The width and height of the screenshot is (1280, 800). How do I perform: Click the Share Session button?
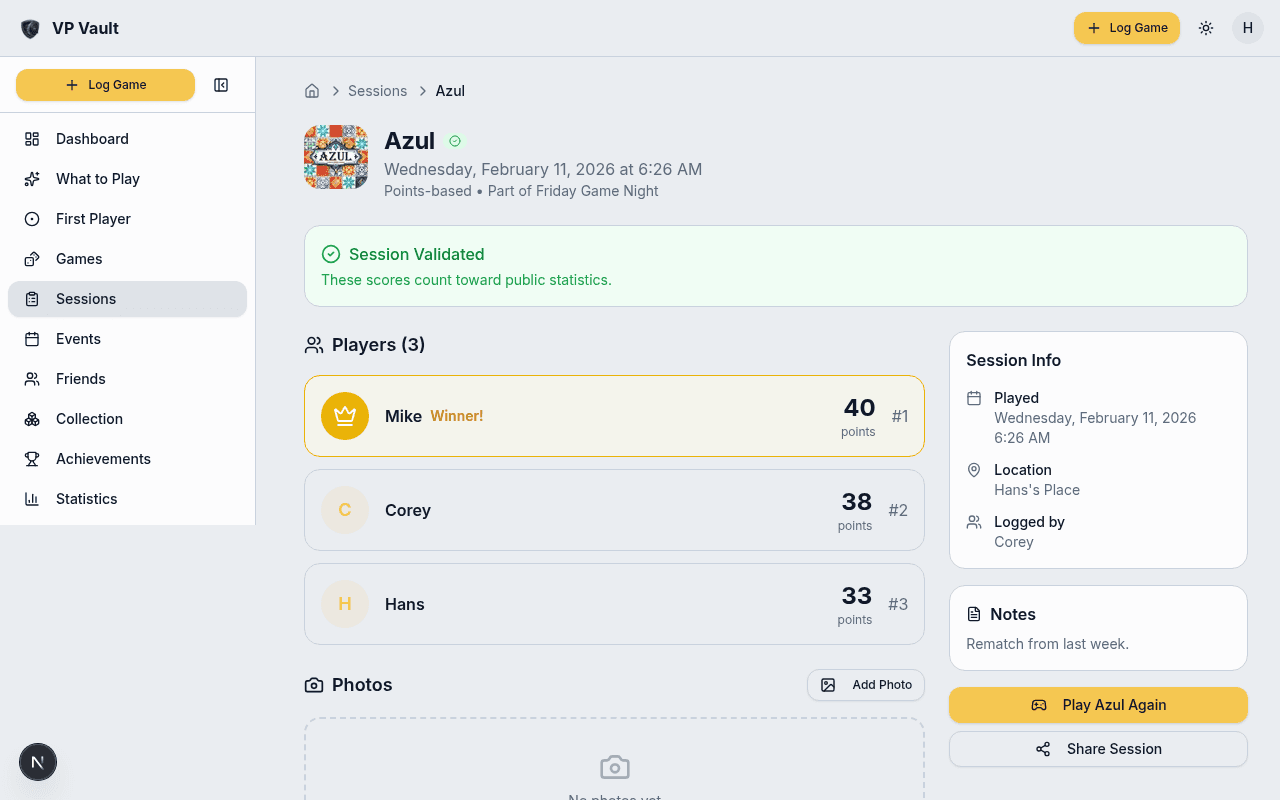click(x=1098, y=749)
